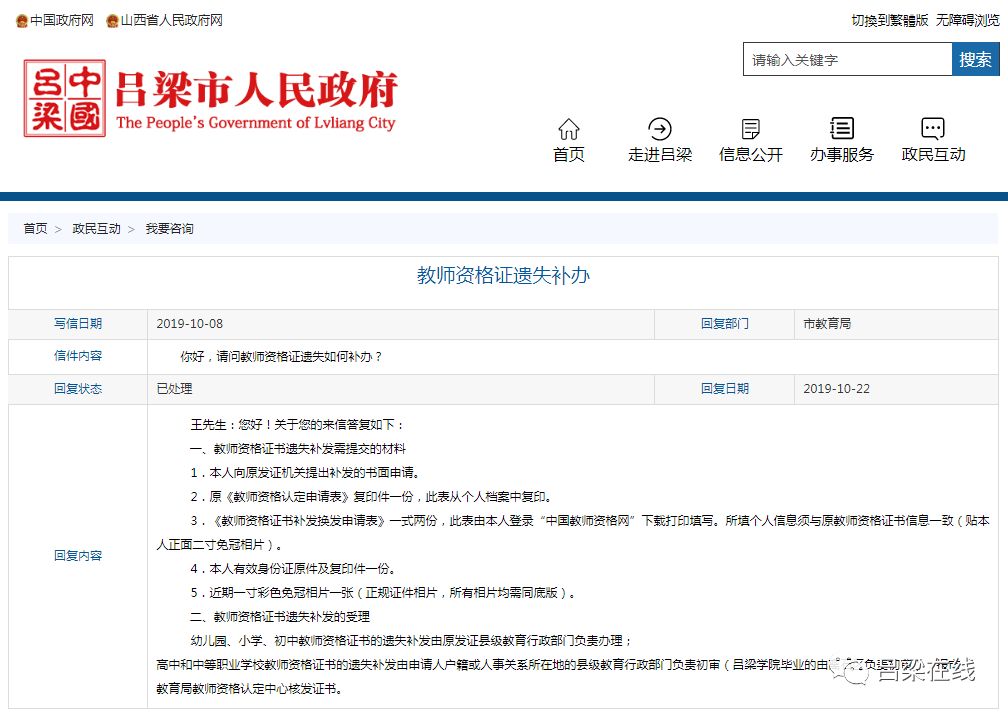Viewport: 1008px width, 714px height.
Task: Click The People's Government of Lvliang City subtitle
Action: (255, 123)
